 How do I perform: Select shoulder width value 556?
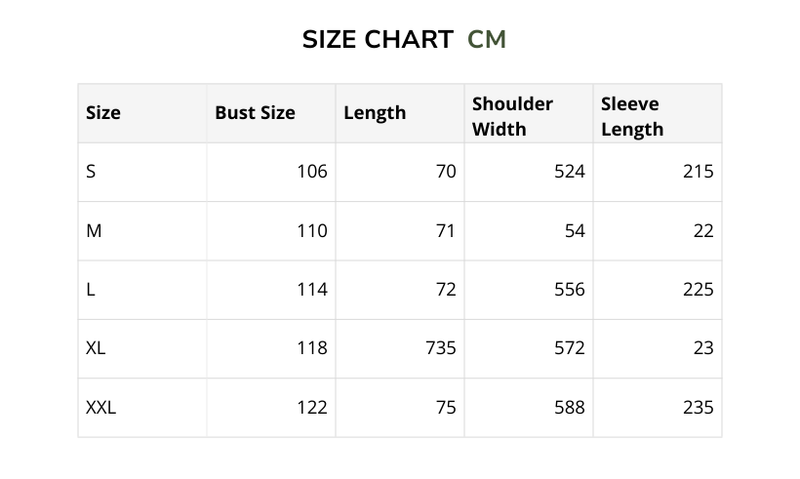[569, 290]
